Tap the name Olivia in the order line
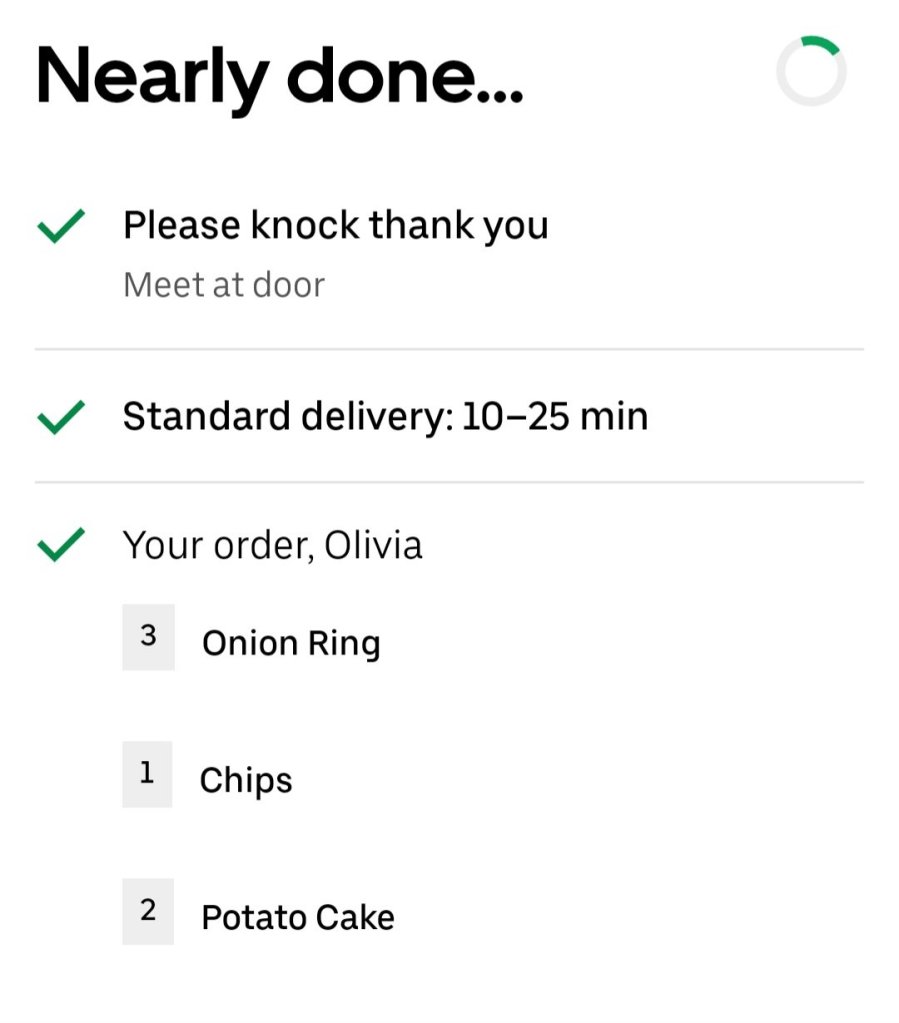This screenshot has width=899, height=1023. tap(372, 546)
